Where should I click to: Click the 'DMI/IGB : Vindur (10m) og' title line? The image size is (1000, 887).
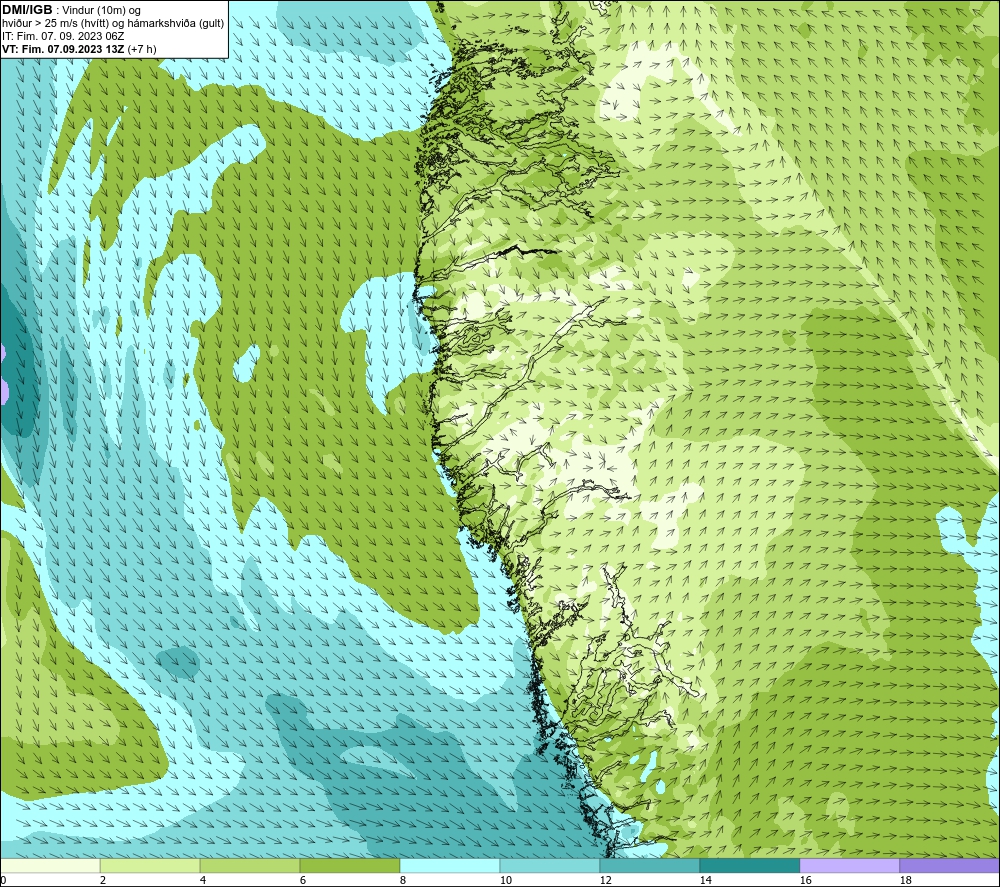click(x=71, y=10)
